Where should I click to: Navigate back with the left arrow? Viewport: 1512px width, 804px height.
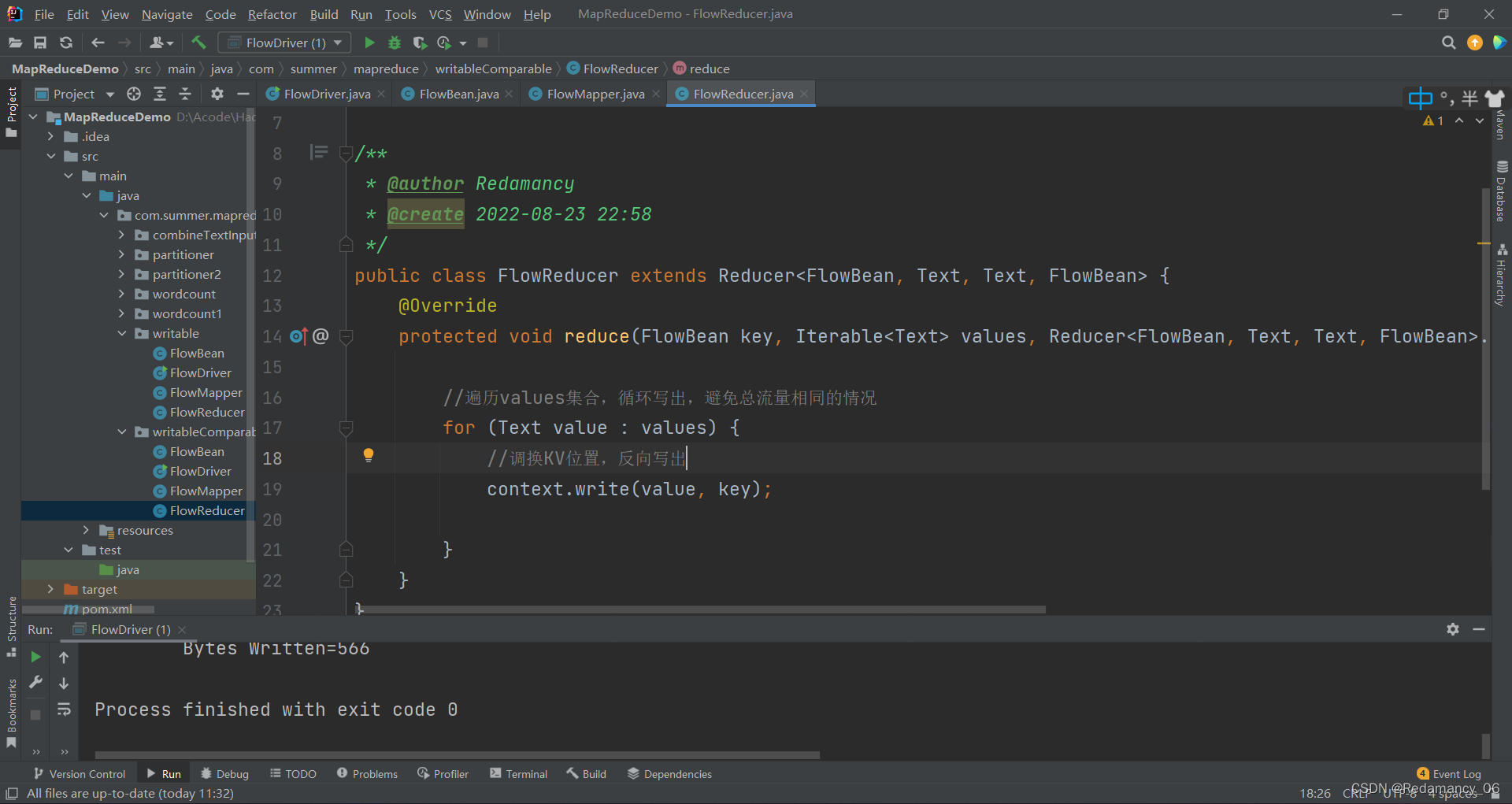coord(98,43)
